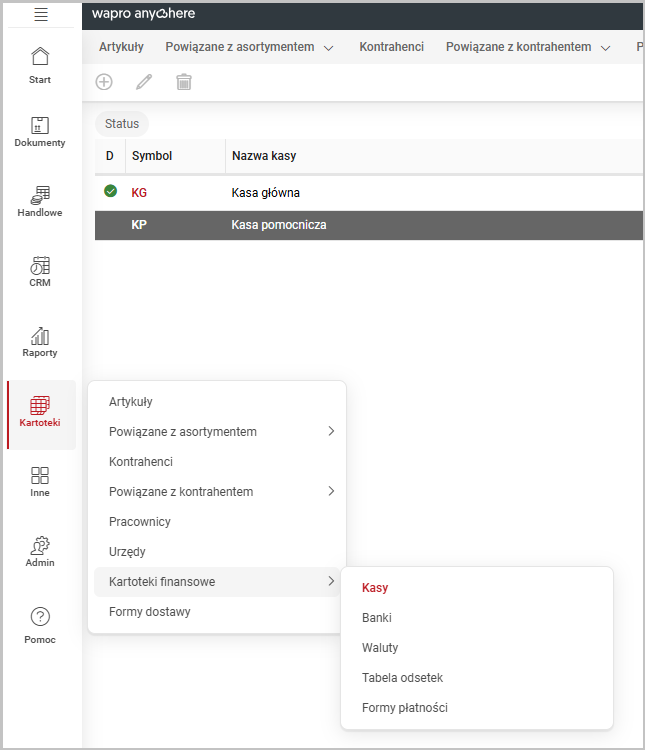Open the CRM sidebar icon
Screen dimensions: 645x750
click(x=40, y=272)
